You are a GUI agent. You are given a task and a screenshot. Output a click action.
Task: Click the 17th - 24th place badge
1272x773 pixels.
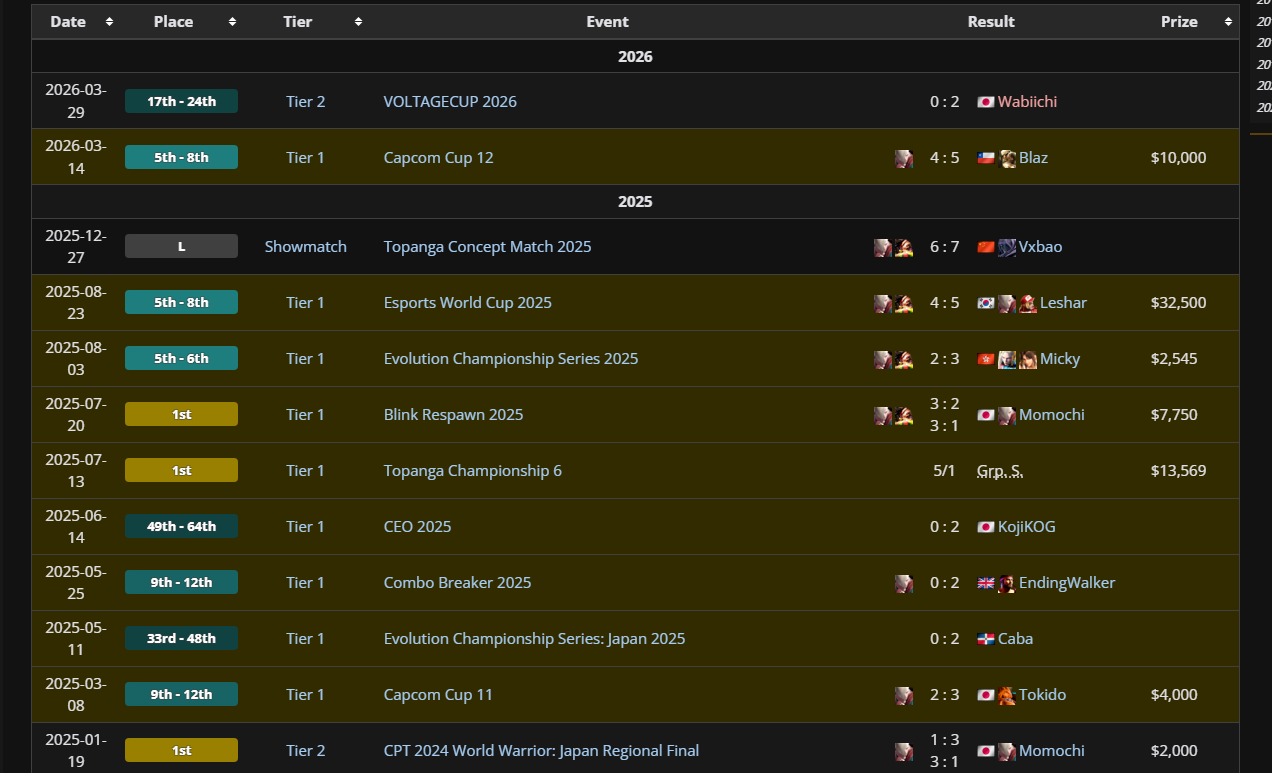pyautogui.click(x=181, y=101)
